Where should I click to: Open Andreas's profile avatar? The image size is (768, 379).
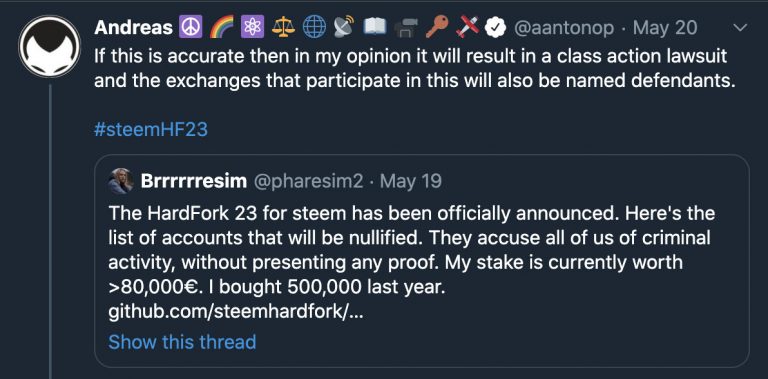pos(49,46)
